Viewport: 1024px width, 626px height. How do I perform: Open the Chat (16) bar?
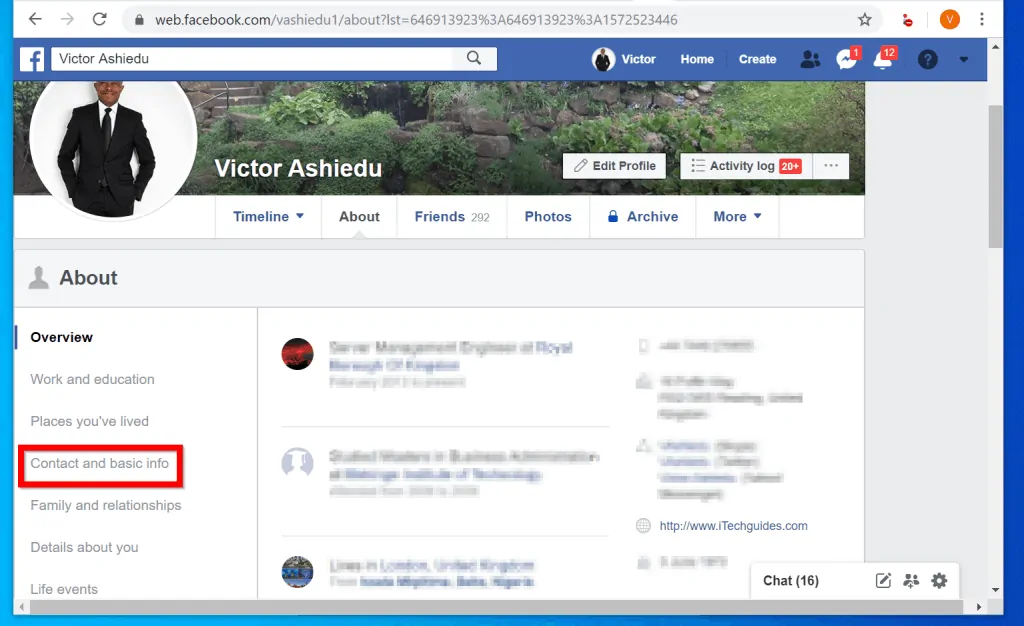pyautogui.click(x=790, y=580)
